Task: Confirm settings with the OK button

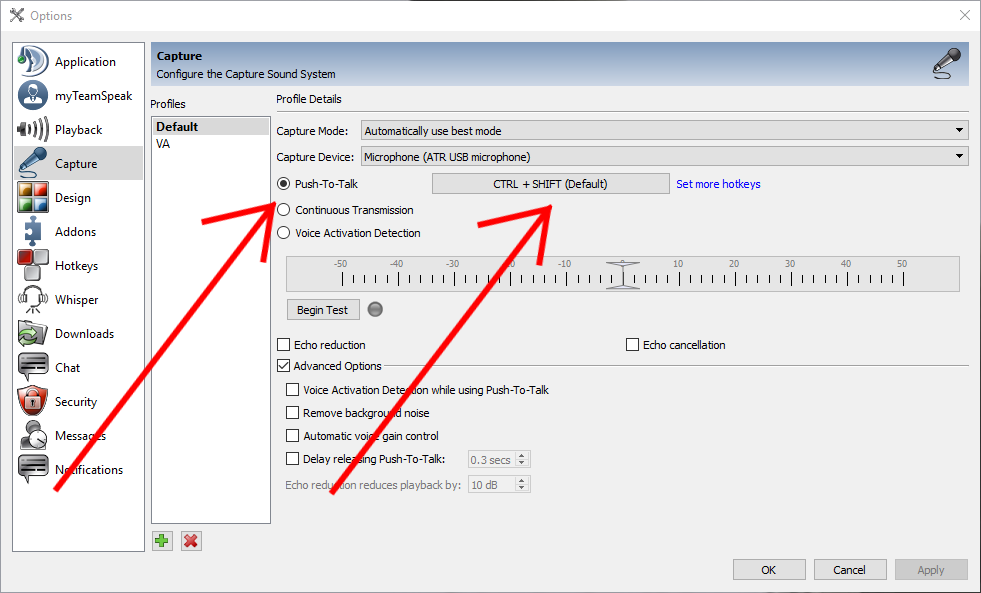Action: tap(769, 570)
